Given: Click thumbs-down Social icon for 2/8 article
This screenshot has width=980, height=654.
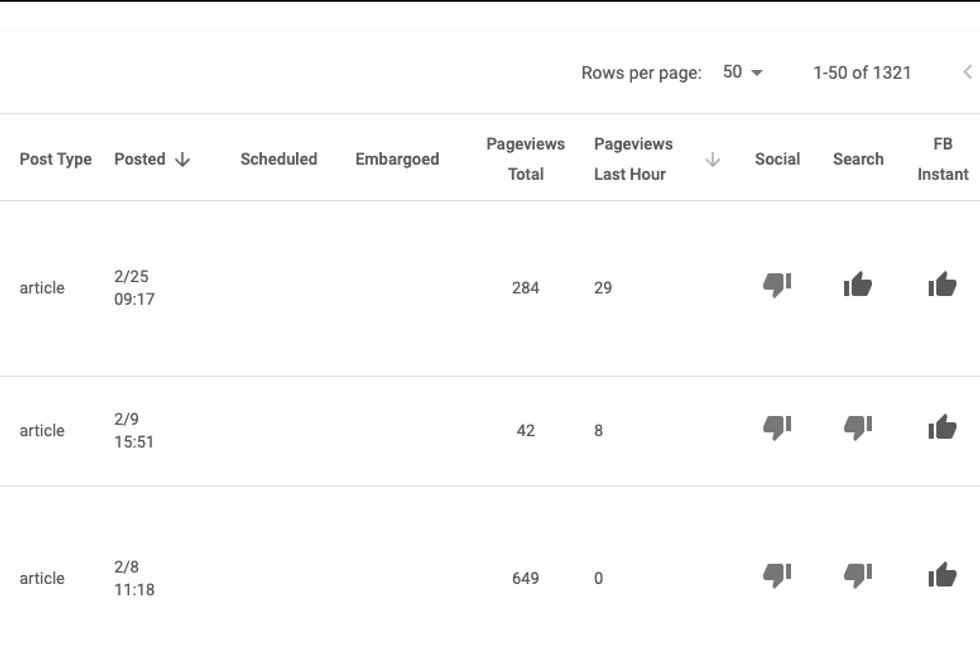Looking at the screenshot, I should click(x=777, y=576).
